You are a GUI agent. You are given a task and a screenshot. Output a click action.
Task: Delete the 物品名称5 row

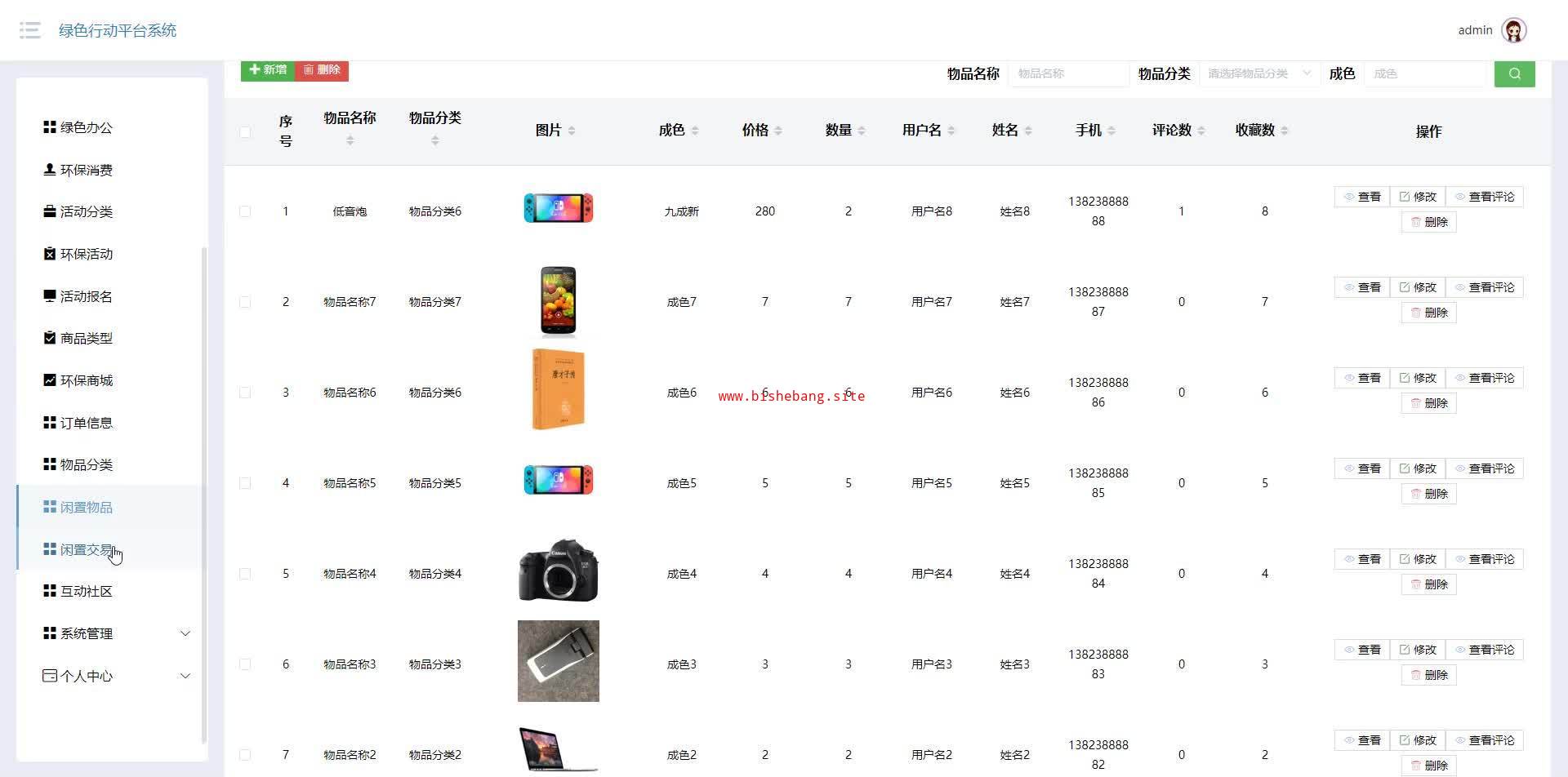[x=1429, y=494]
